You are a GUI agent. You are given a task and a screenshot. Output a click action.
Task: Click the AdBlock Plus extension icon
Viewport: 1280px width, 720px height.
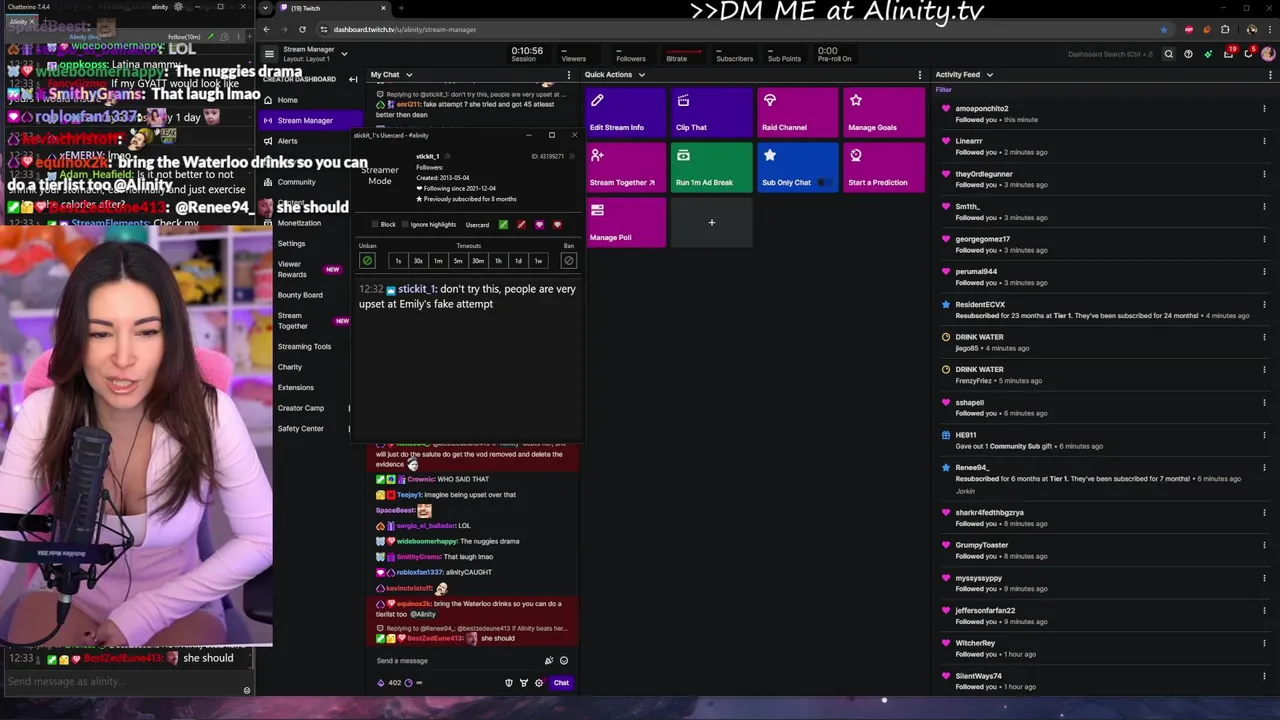pyautogui.click(x=1188, y=29)
